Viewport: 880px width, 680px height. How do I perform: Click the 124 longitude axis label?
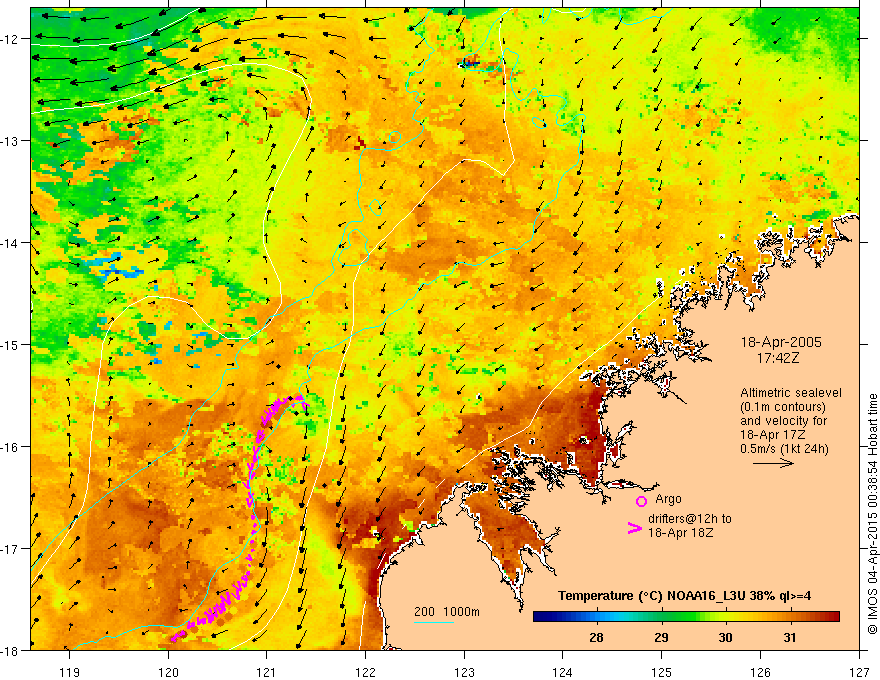(x=563, y=673)
